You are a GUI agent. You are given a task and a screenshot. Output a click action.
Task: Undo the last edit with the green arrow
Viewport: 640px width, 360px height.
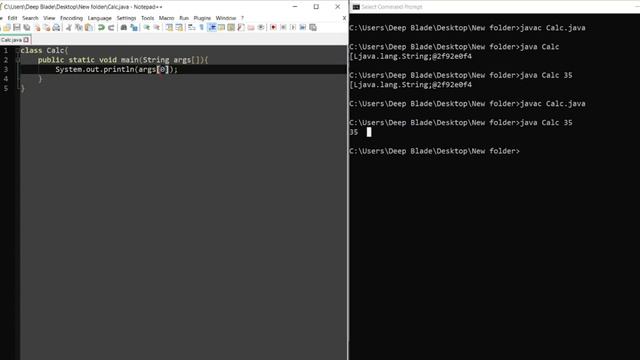101,27
